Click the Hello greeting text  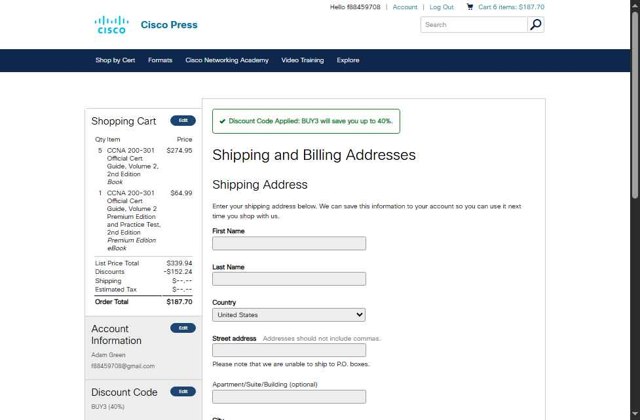coord(355,7)
